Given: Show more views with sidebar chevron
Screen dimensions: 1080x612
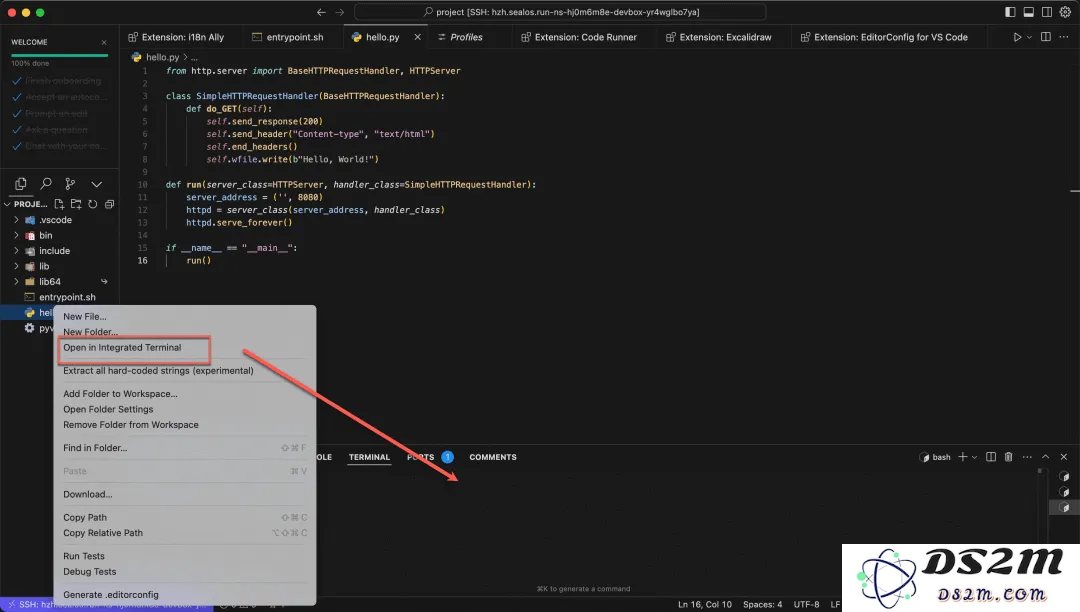Looking at the screenshot, I should point(96,184).
